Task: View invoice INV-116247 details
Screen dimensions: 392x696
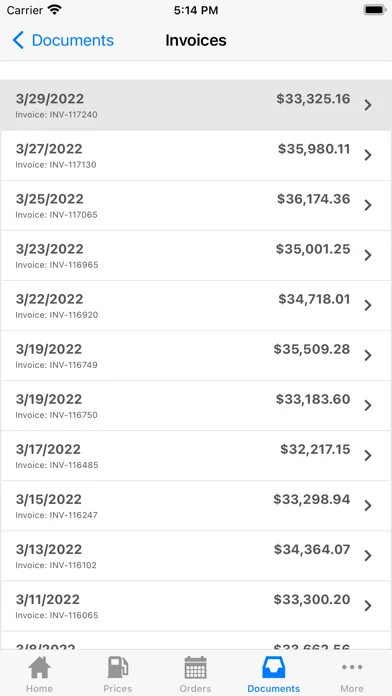Action: [x=196, y=506]
